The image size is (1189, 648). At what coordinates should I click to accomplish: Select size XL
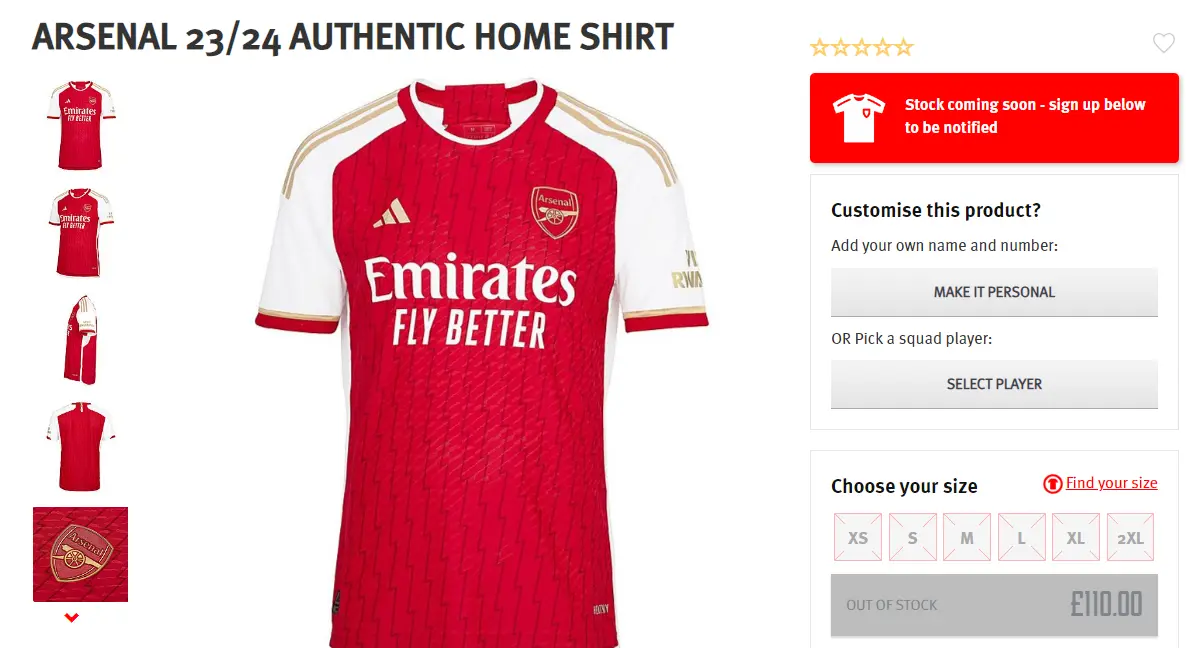(1075, 536)
